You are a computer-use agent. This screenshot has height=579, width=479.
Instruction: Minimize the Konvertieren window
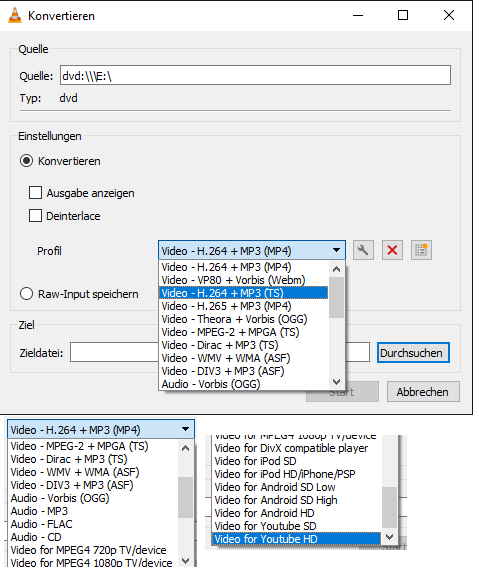357,16
